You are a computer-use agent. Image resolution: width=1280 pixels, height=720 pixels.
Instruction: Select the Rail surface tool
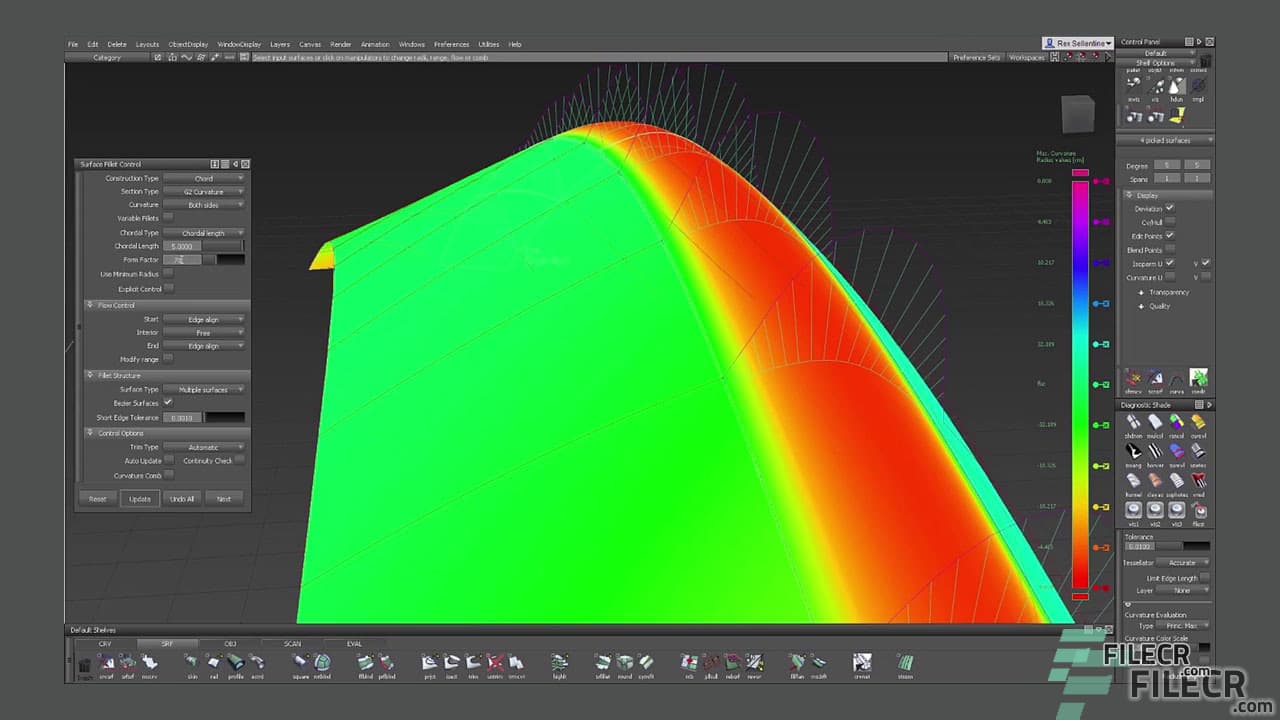214,663
